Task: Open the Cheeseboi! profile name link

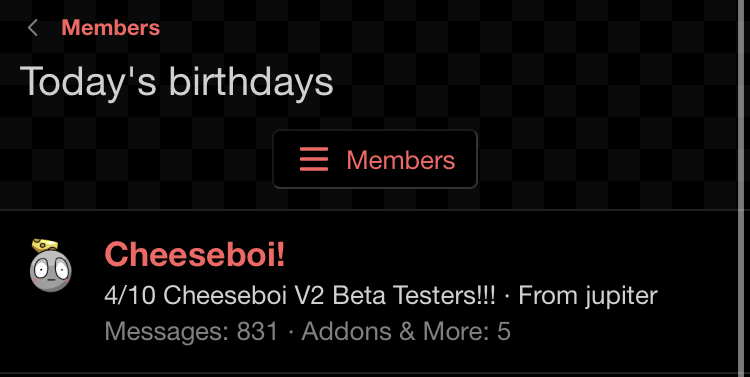Action: click(195, 254)
